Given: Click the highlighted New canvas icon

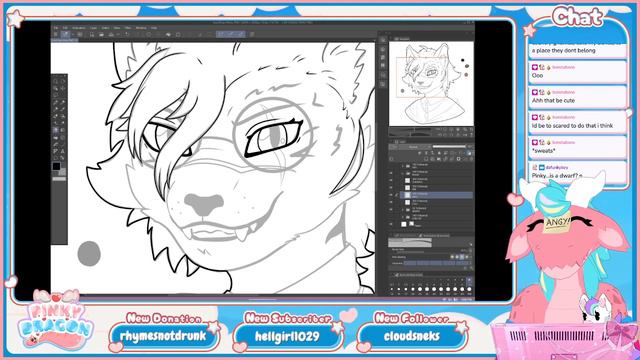Looking at the screenshot, I should 65,34.
